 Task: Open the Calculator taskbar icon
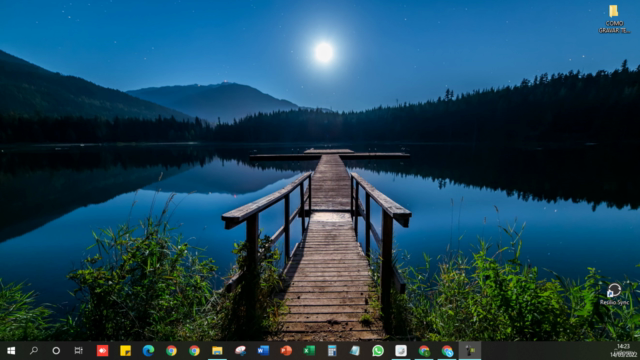[332, 351]
